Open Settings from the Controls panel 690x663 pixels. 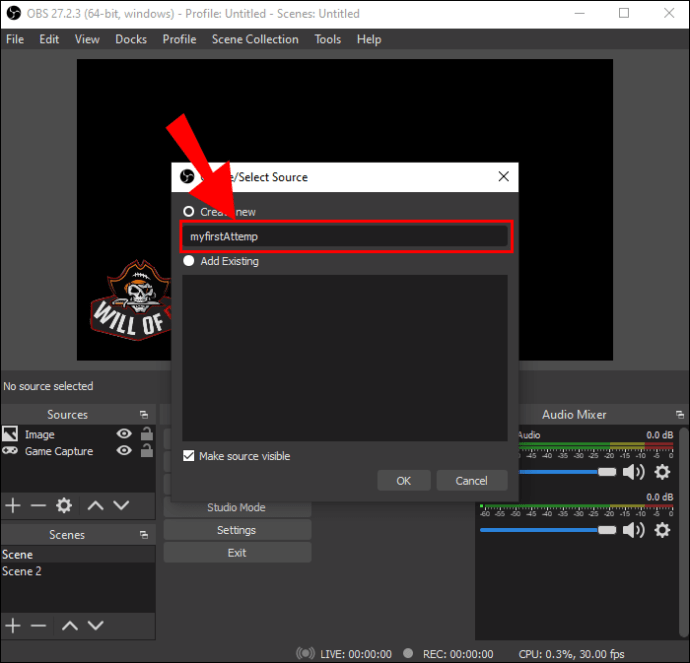(237, 530)
